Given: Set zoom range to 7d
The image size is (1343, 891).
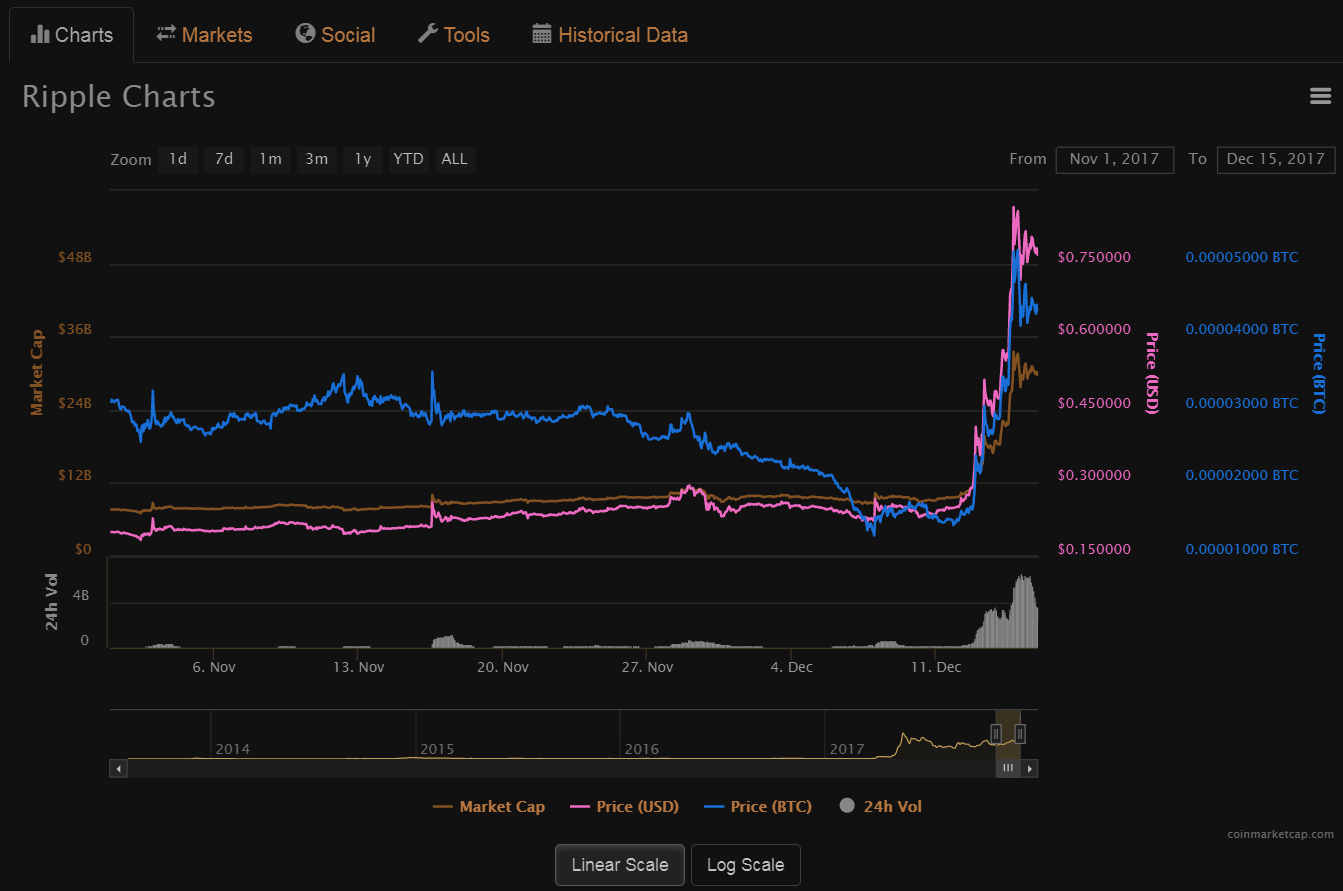Looking at the screenshot, I should pos(224,159).
